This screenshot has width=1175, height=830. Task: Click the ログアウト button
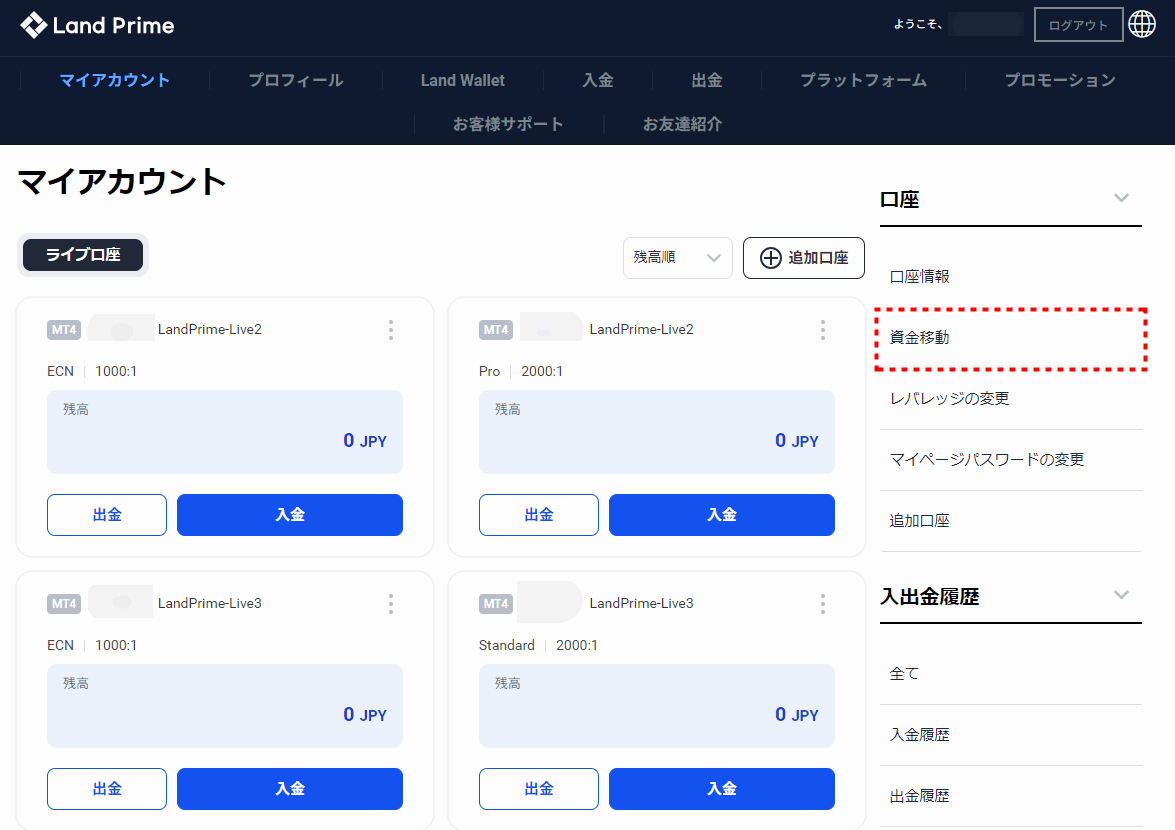point(1078,25)
